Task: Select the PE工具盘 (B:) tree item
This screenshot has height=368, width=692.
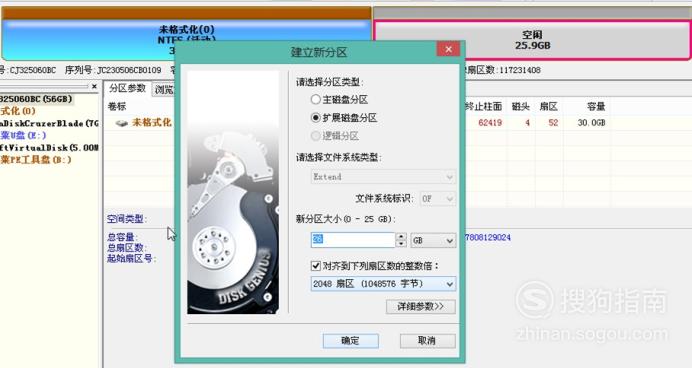Action: click(36, 159)
